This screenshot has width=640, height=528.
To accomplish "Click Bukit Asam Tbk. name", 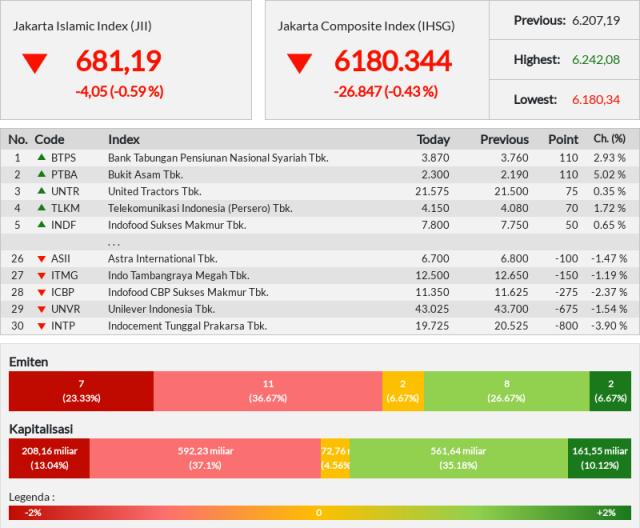I will pos(146,175).
